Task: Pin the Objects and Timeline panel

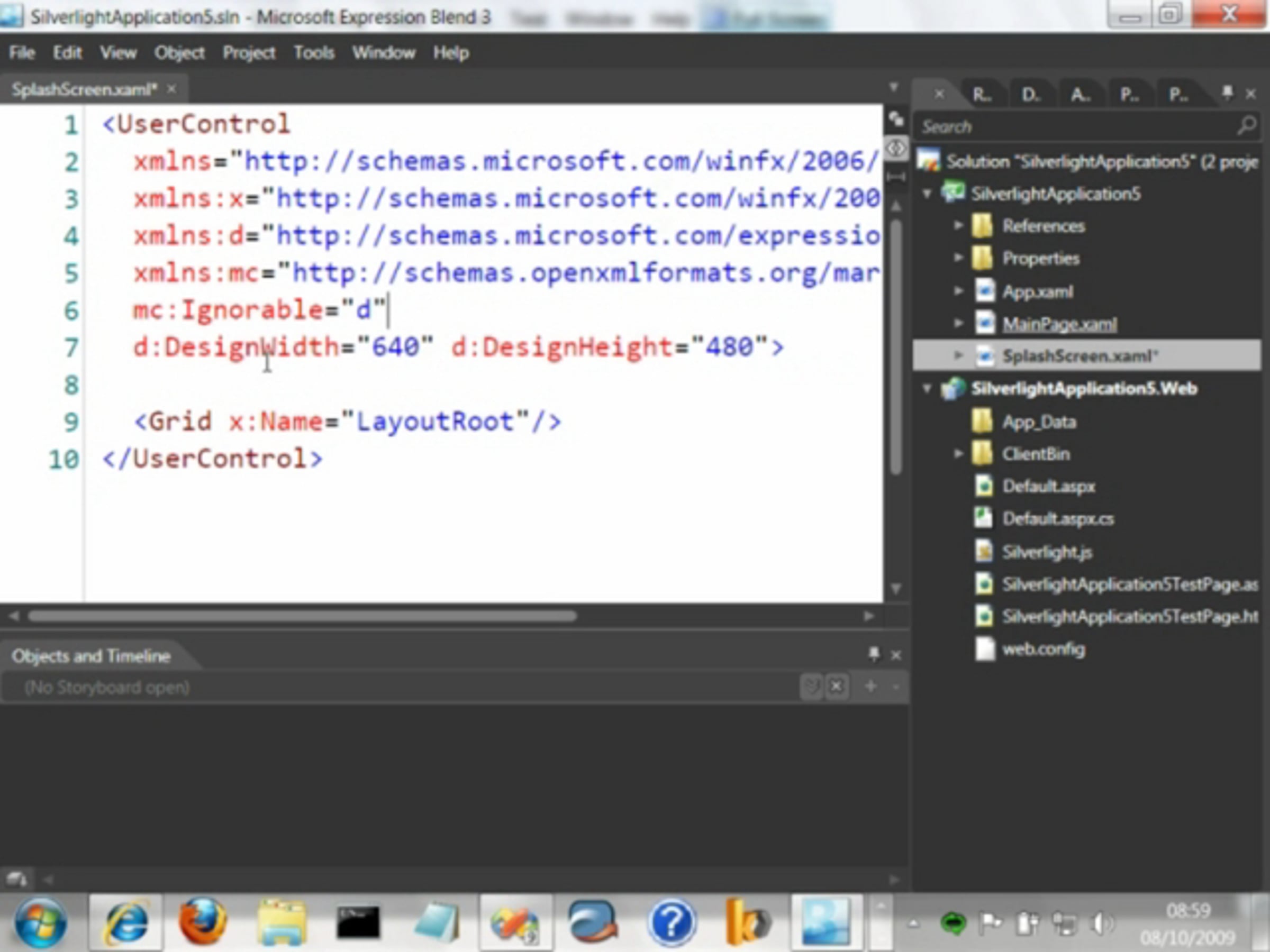Action: [x=874, y=654]
